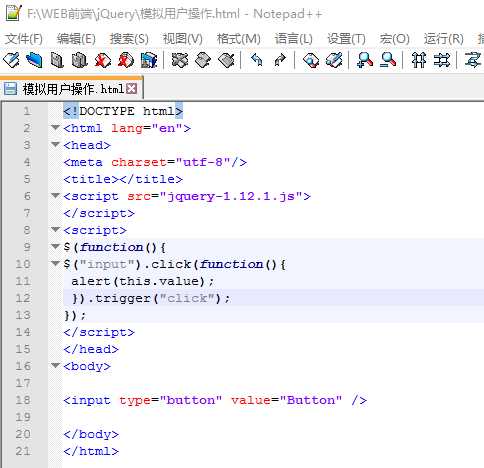Collapse the <script> fold marker on line 8
The image size is (484, 468).
coord(55,229)
